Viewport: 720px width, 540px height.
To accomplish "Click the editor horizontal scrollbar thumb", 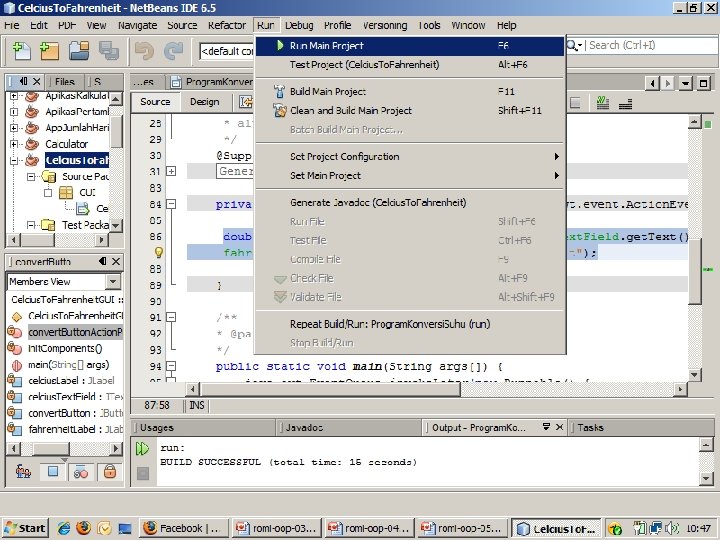I will click(330, 389).
